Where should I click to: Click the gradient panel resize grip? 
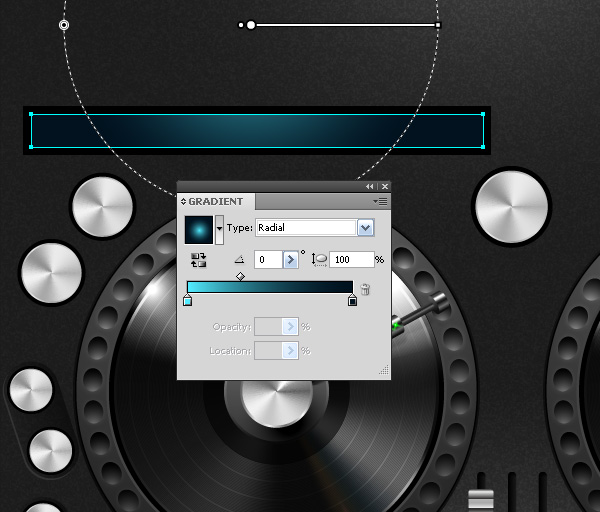point(384,370)
